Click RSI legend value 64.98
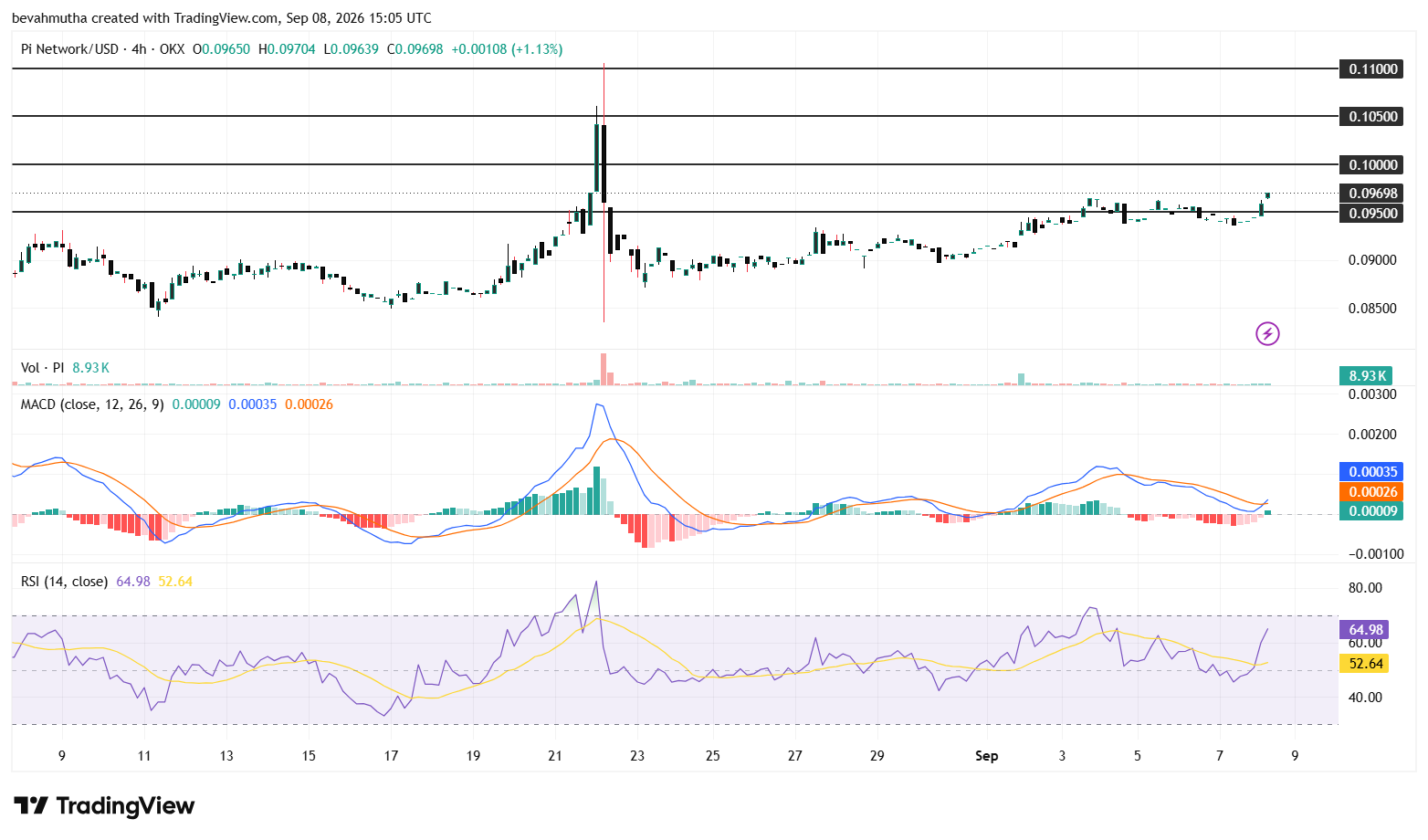 [133, 581]
